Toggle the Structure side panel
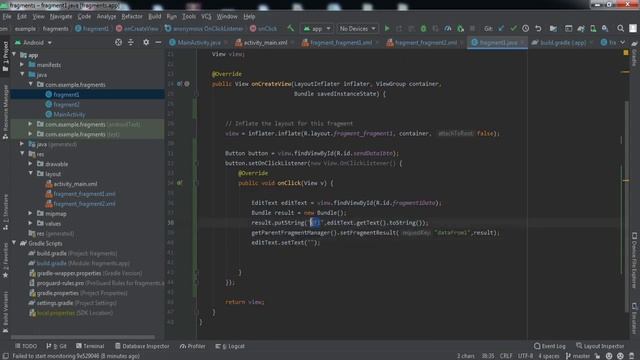This screenshot has height=360, width=640. [5, 212]
